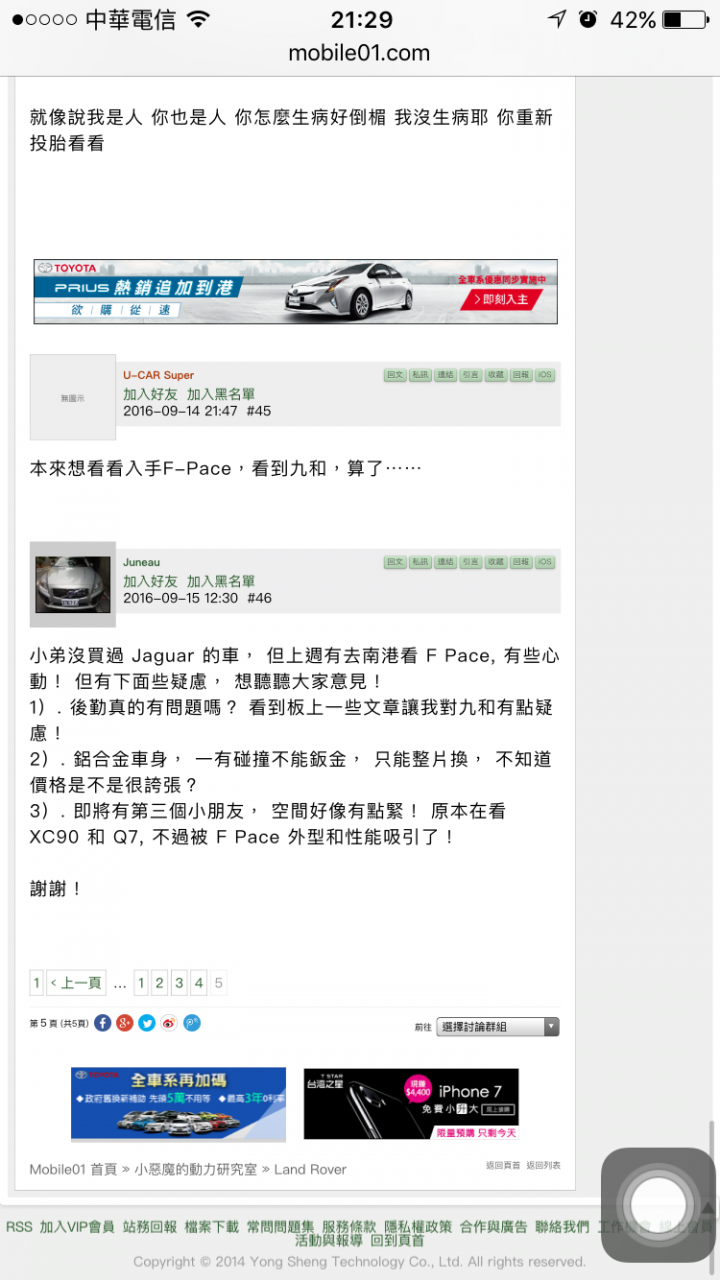
Task: Go to 上一頁 previous page
Action: coord(76,983)
